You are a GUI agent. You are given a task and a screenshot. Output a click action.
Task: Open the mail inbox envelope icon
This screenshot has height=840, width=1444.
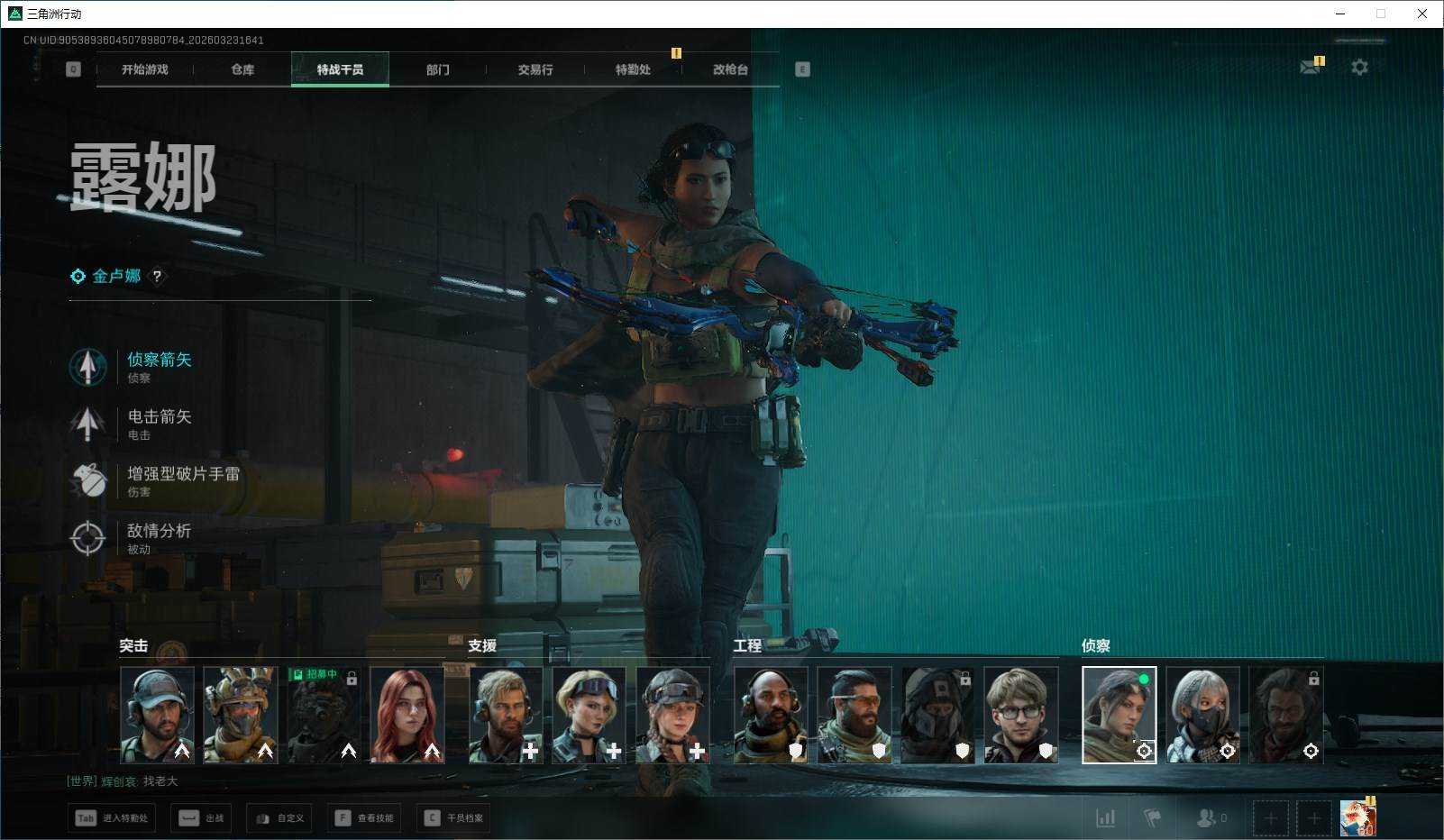point(1310,68)
